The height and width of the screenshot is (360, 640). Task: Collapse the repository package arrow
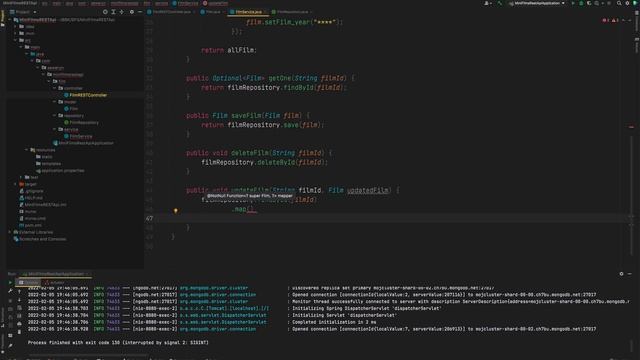pyautogui.click(x=54, y=116)
